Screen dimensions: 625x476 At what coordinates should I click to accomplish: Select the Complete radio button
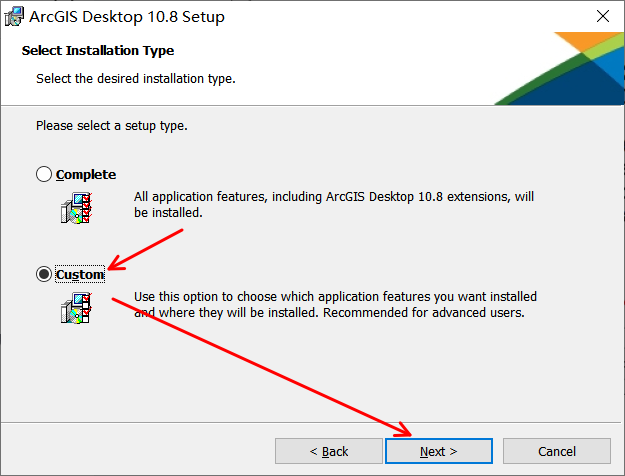click(44, 174)
